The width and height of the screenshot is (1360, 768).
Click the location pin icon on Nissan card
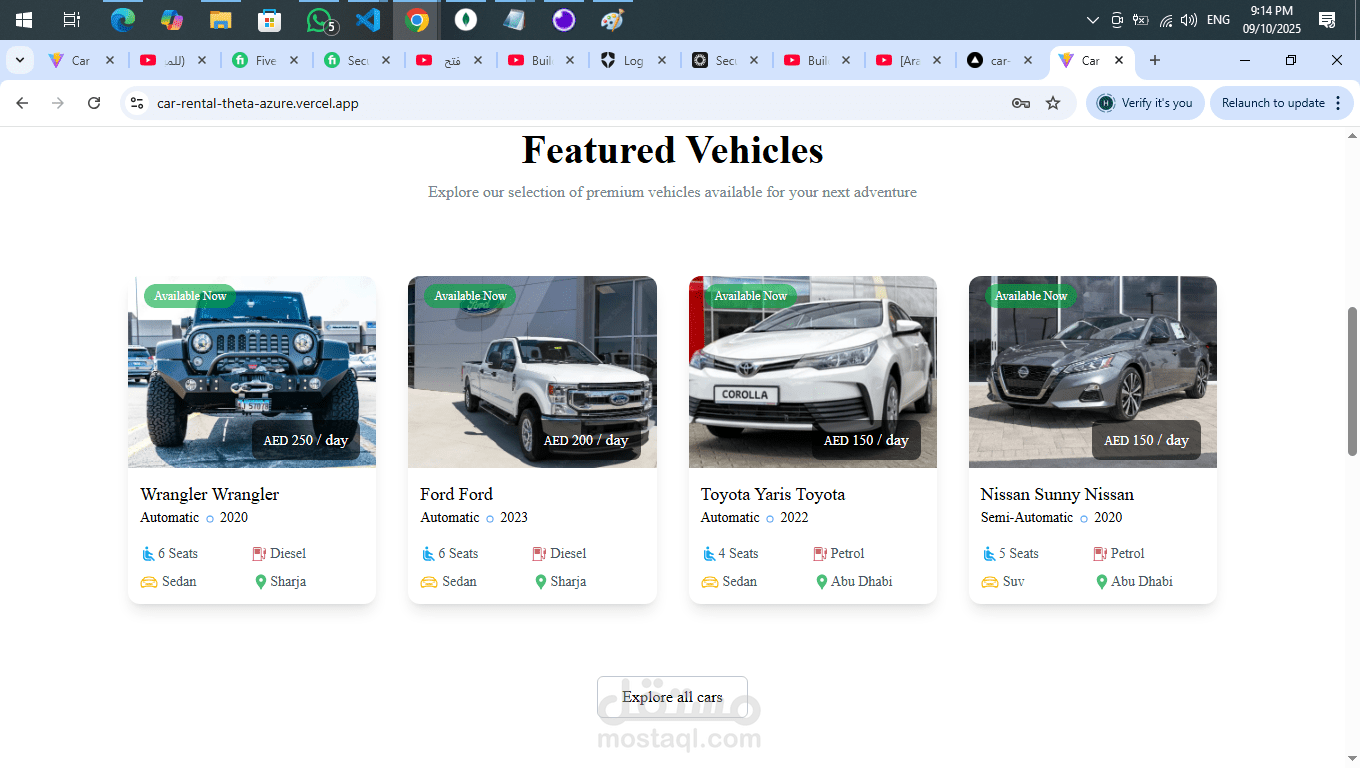pos(1101,582)
